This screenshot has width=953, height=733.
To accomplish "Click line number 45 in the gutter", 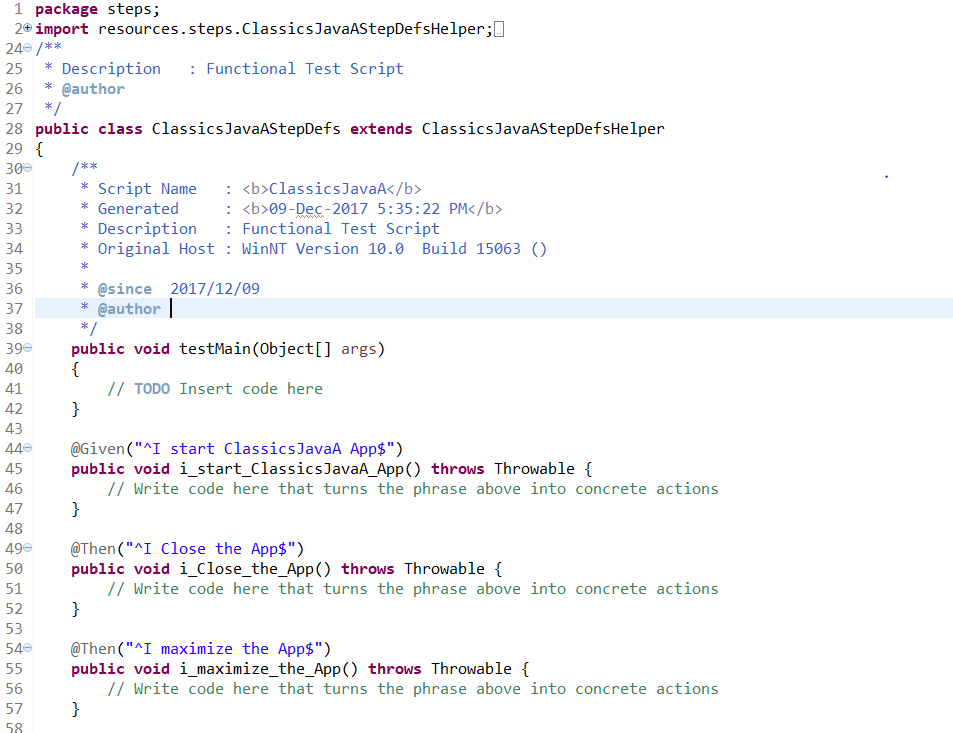I will (x=14, y=468).
